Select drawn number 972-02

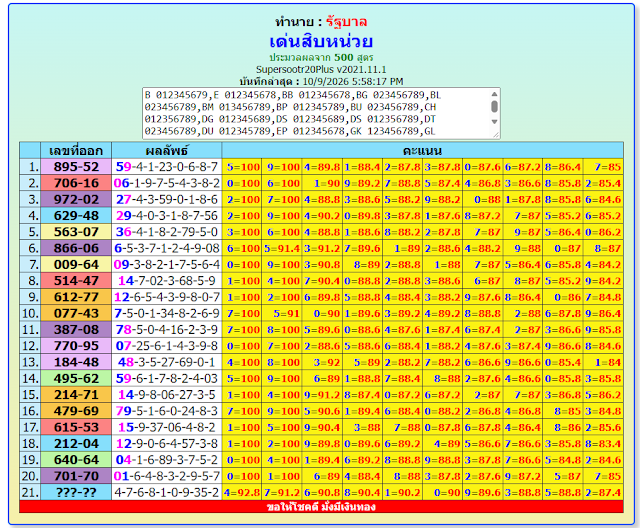point(76,199)
